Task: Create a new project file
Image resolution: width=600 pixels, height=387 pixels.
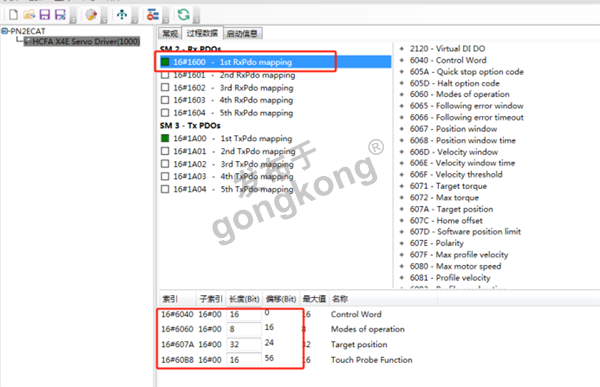Action: click(13, 15)
